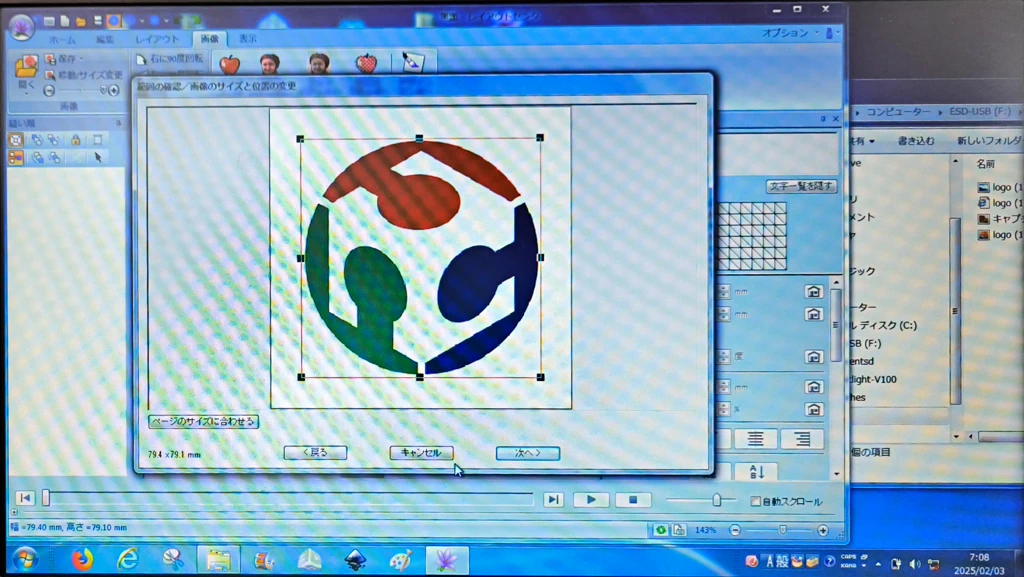
Task: Click the simulator stop button
Action: (632, 500)
